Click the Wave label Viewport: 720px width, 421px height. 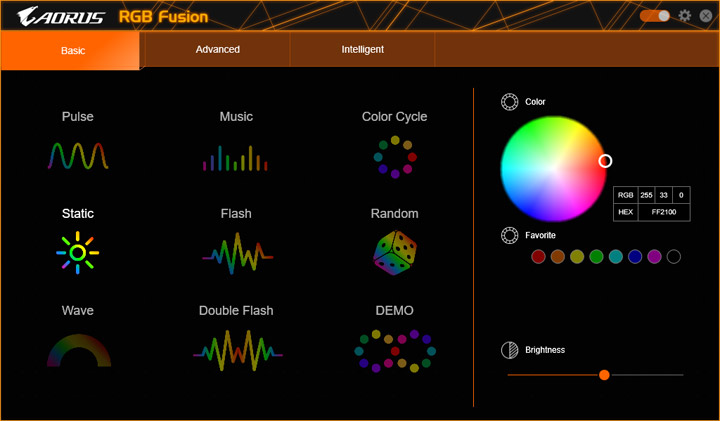(x=78, y=310)
